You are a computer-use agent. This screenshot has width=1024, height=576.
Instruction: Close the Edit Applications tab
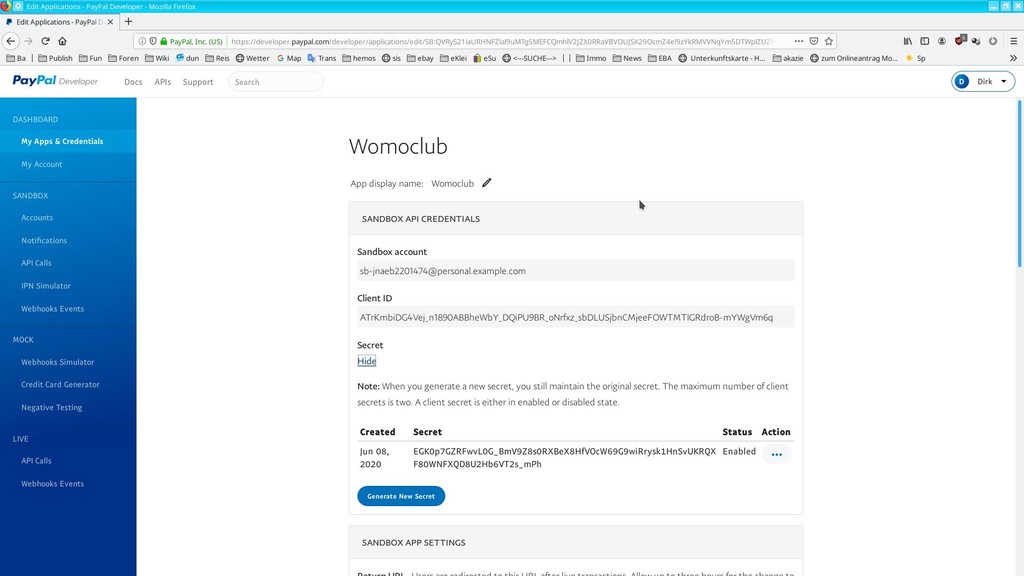110,22
